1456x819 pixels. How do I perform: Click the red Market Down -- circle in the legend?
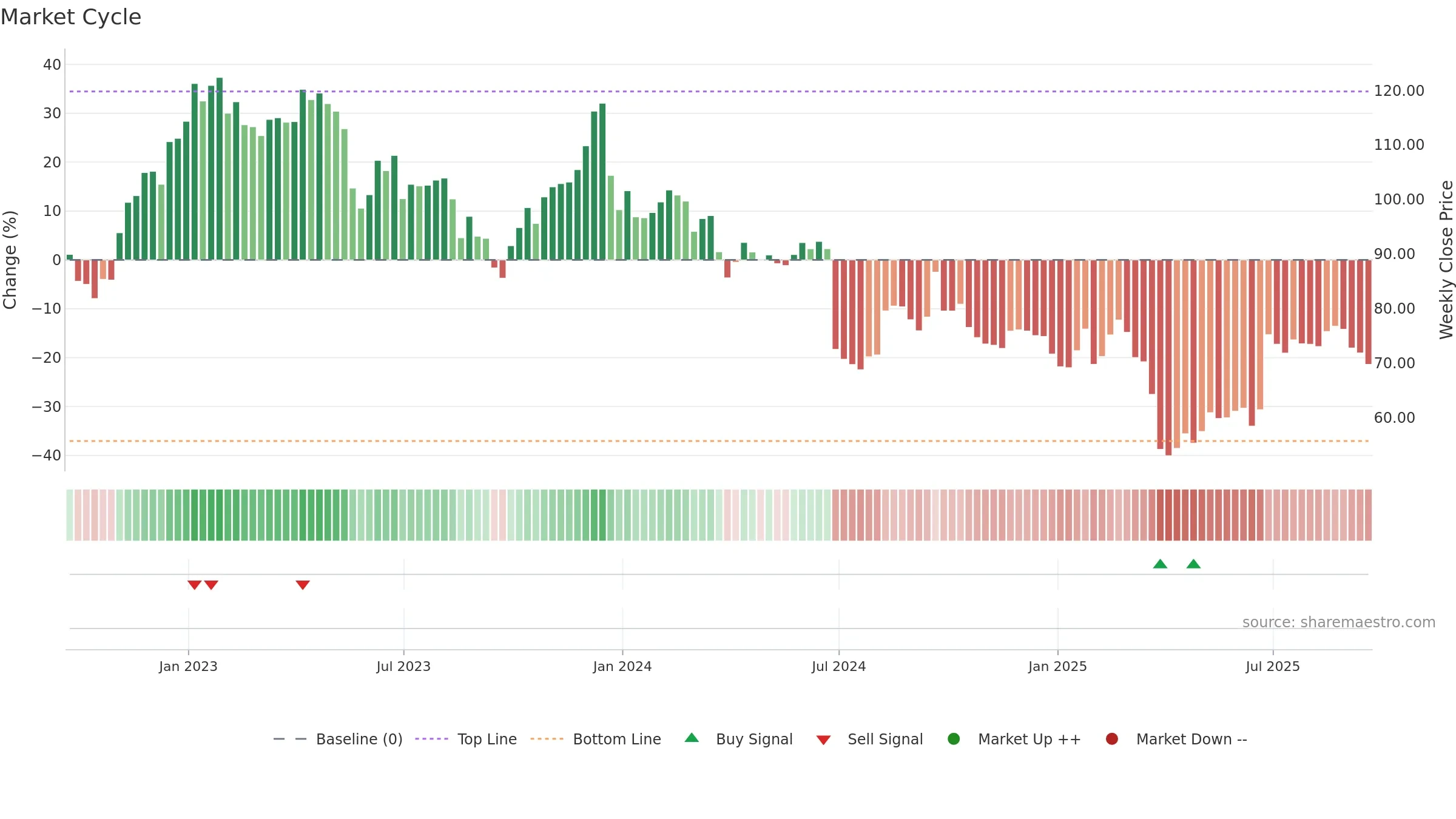1112,739
